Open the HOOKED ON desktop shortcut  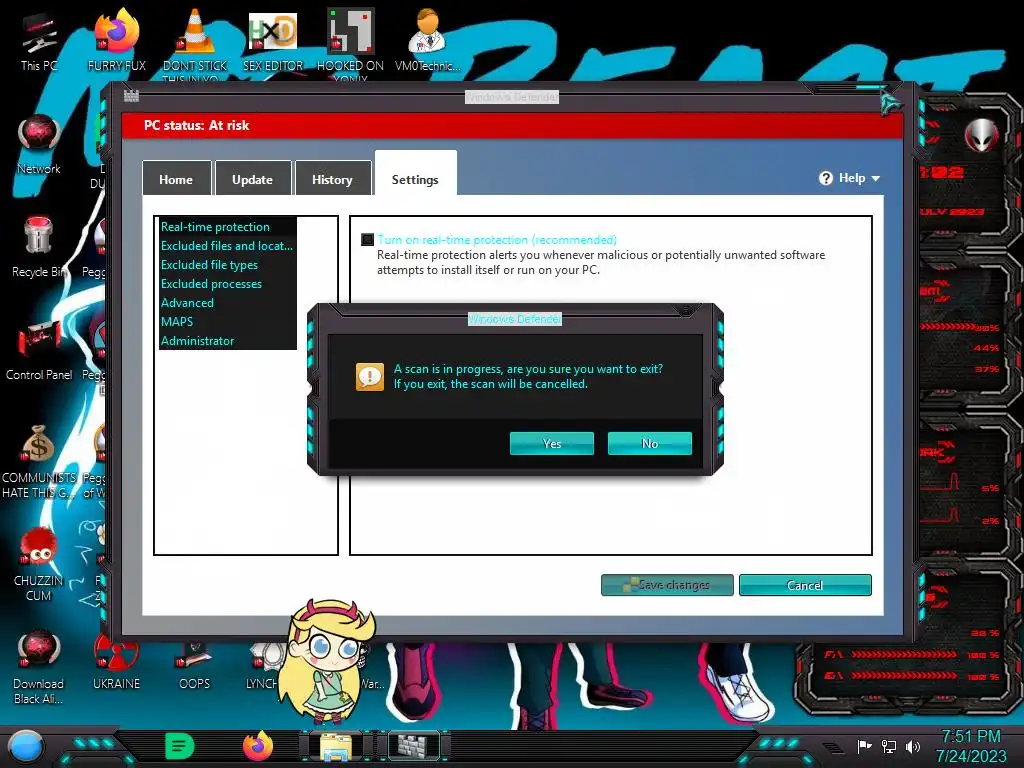click(x=351, y=41)
